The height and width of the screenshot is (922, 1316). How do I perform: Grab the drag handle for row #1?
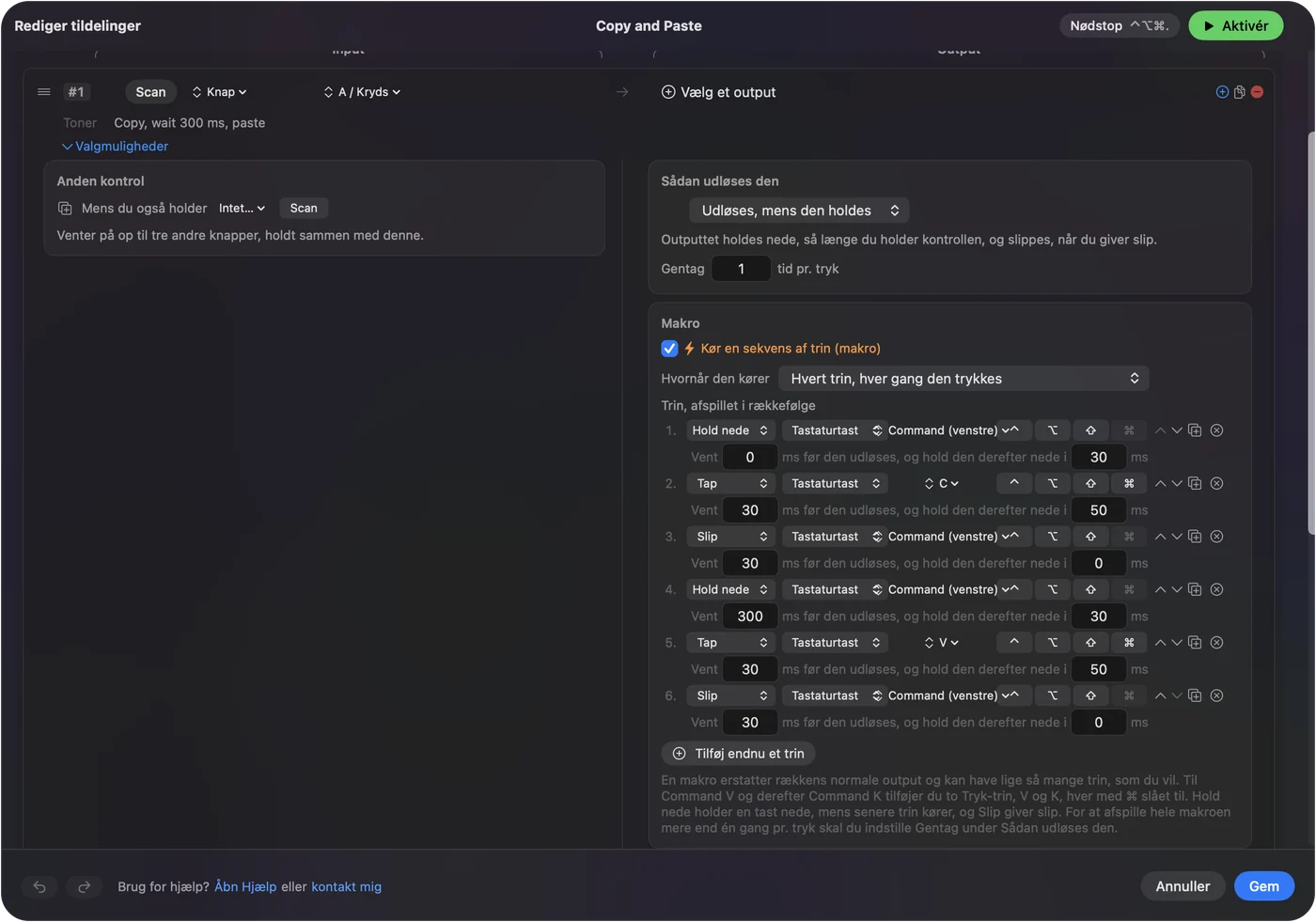coord(43,92)
